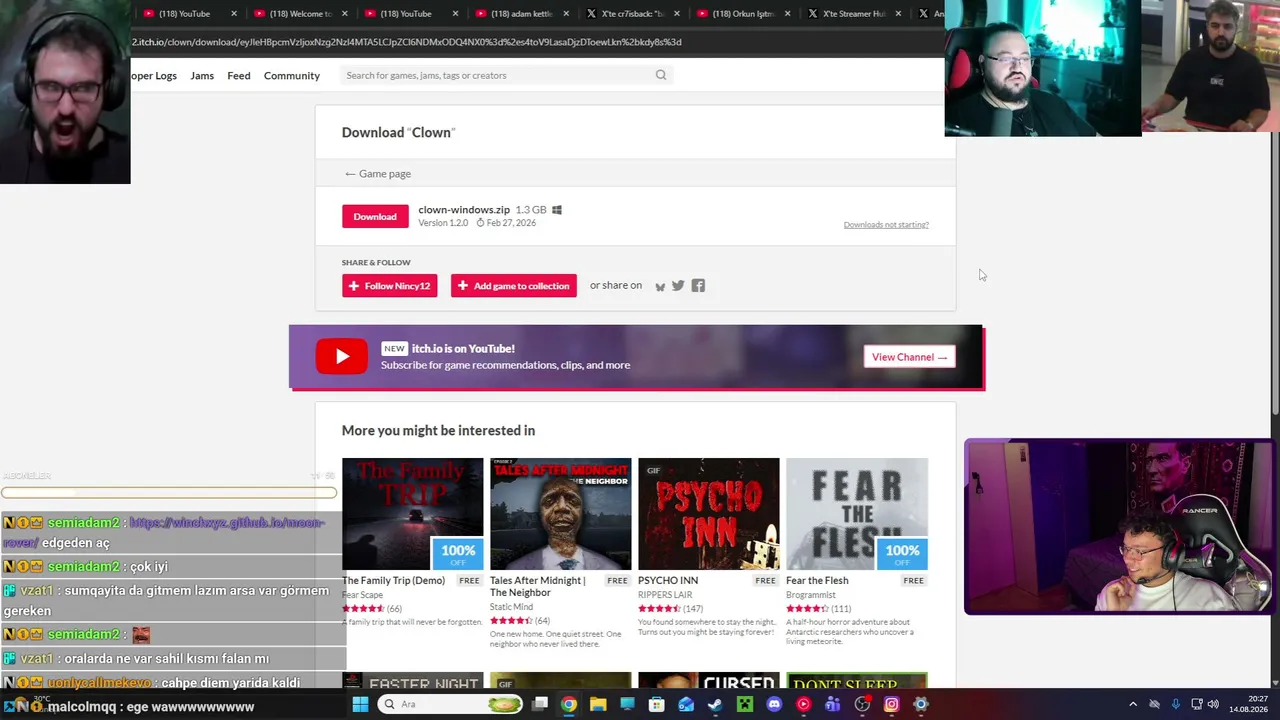The image size is (1280, 720).
Task: Click the 'Fear the Flesh' game title
Action: point(817,580)
